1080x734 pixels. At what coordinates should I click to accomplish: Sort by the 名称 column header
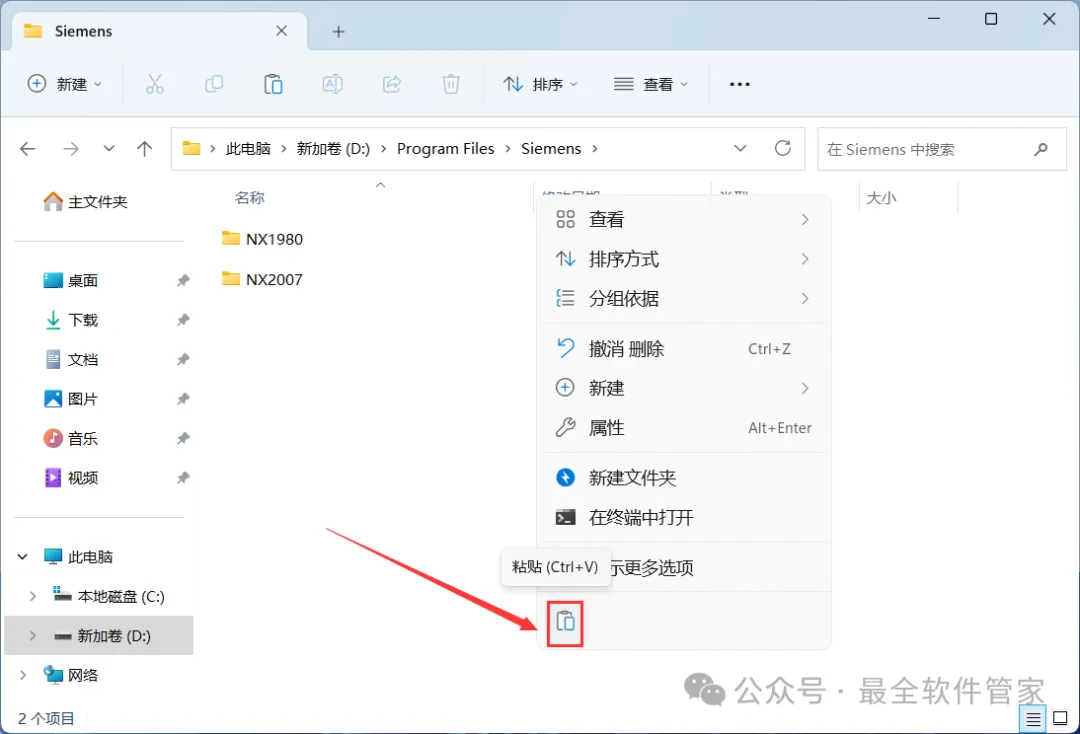click(249, 198)
